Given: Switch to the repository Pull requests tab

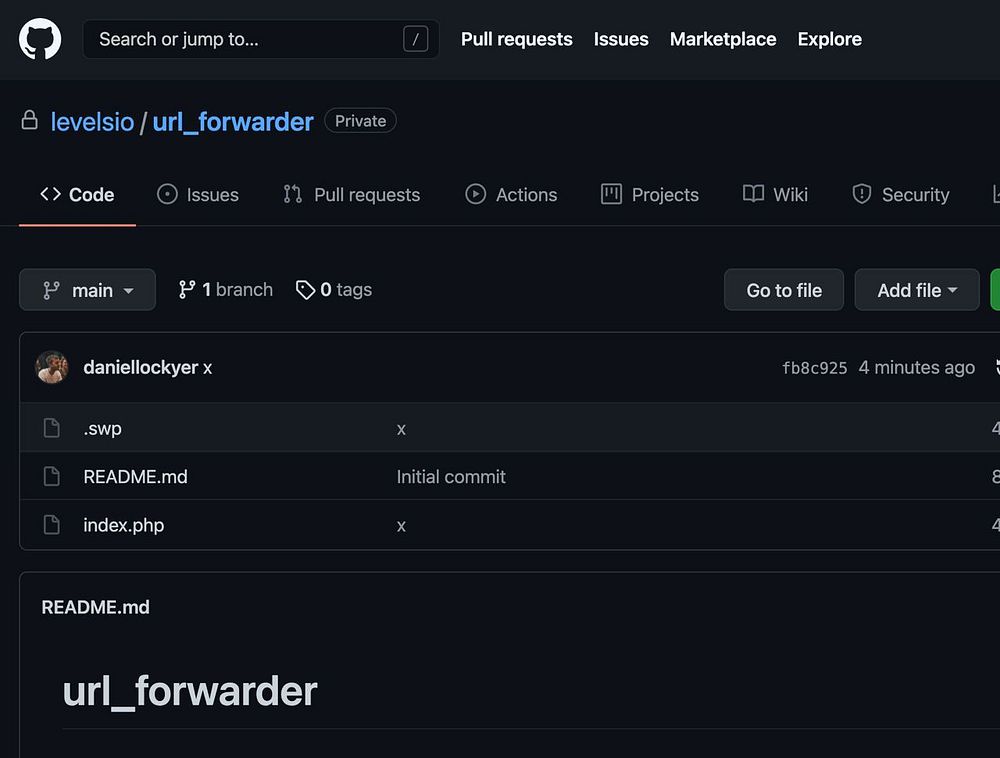Looking at the screenshot, I should pyautogui.click(x=351, y=194).
